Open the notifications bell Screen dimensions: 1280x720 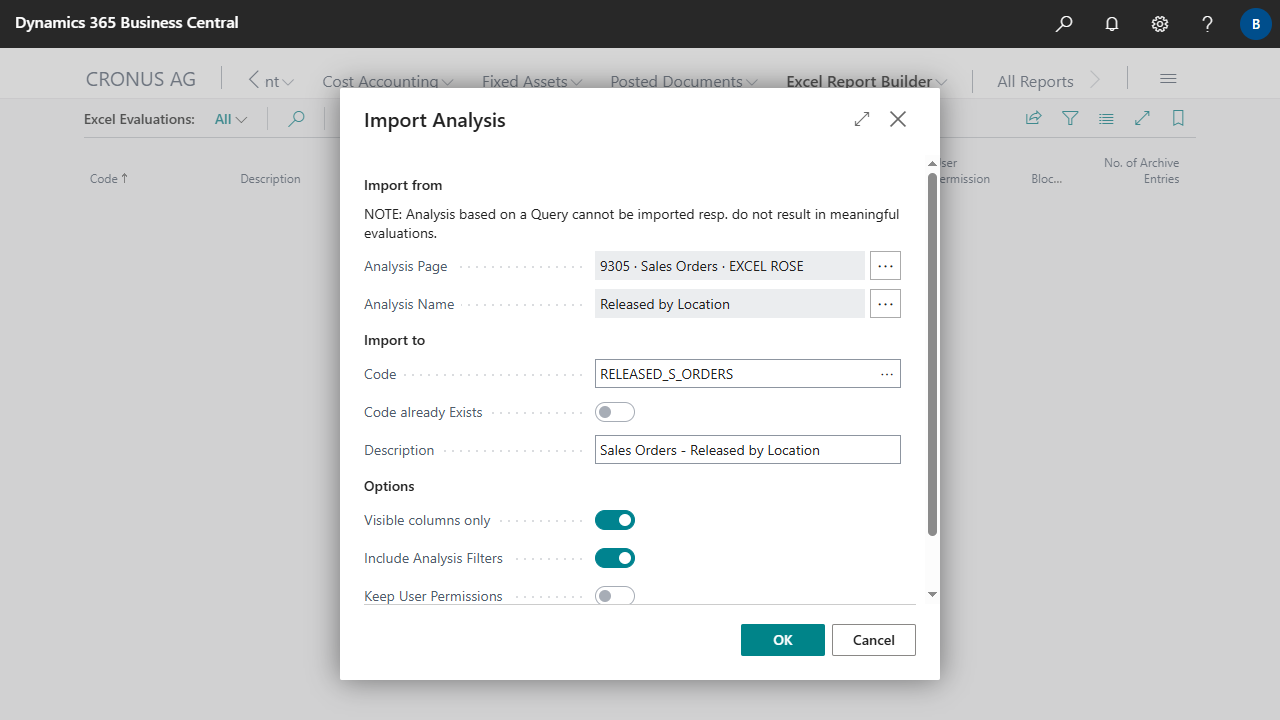(1112, 24)
